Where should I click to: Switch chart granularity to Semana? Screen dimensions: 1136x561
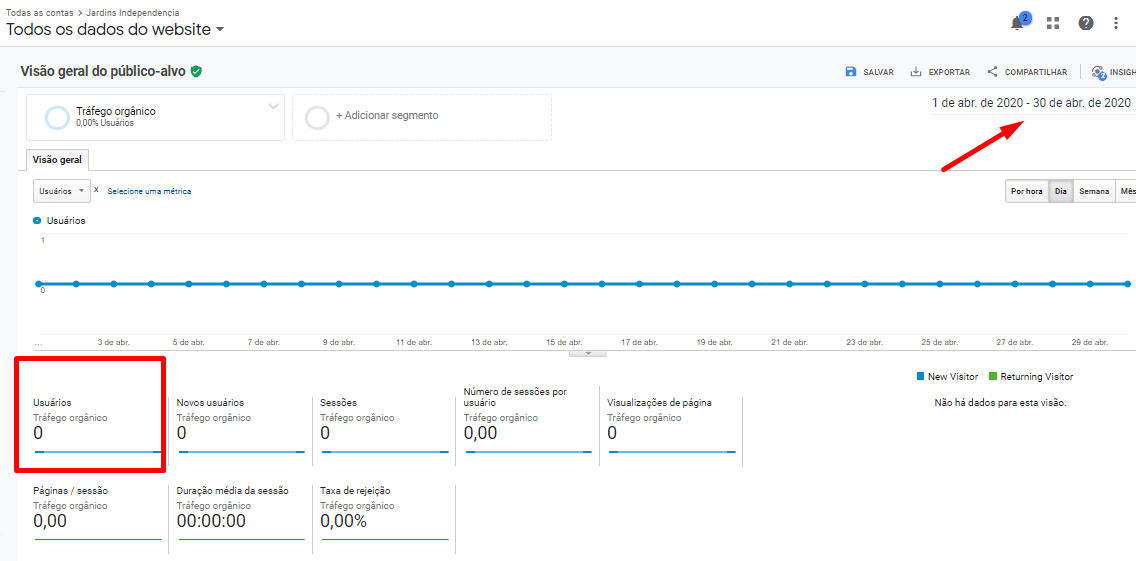[x=1094, y=191]
